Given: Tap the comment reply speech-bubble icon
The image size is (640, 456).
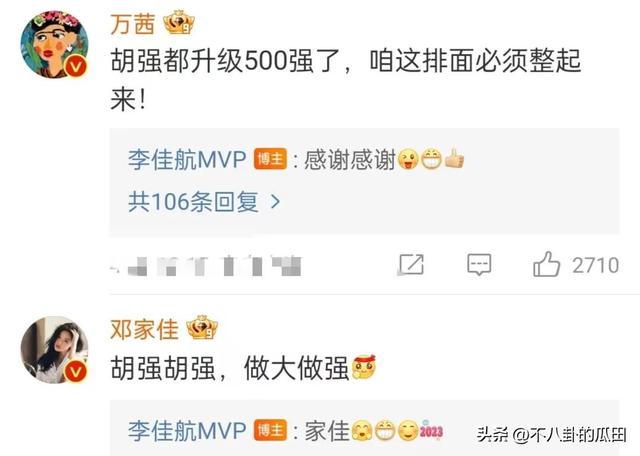Looking at the screenshot, I should [479, 265].
